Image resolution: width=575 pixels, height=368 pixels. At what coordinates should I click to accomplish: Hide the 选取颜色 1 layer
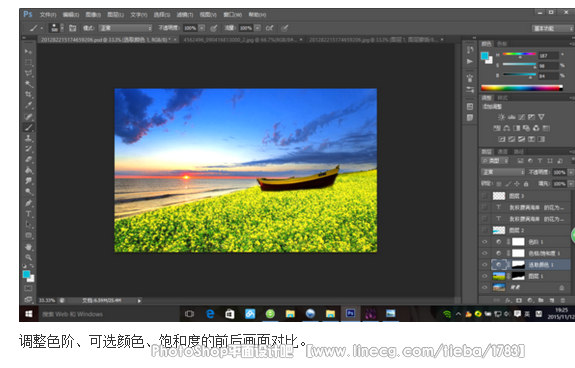tap(484, 265)
